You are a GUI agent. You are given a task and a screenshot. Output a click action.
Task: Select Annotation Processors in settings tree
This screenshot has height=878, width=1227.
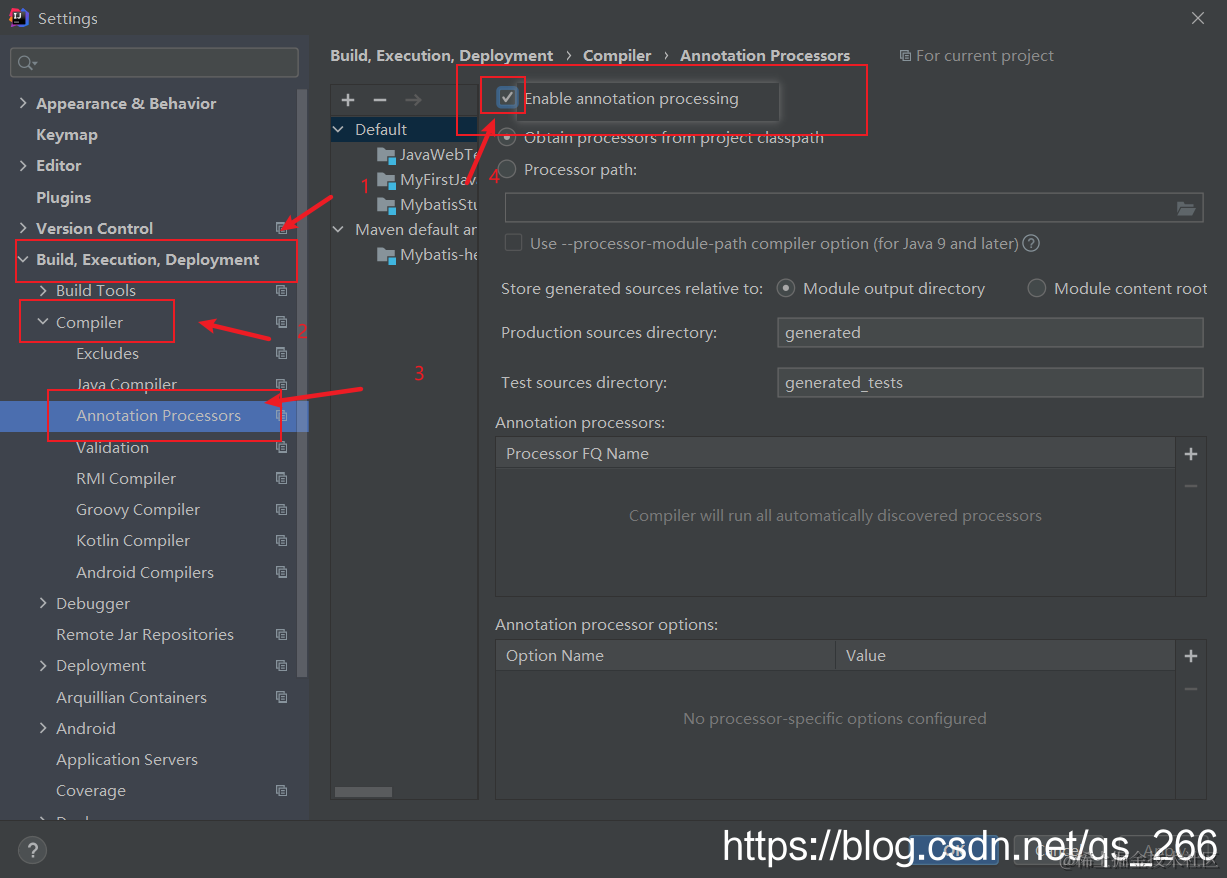[159, 415]
